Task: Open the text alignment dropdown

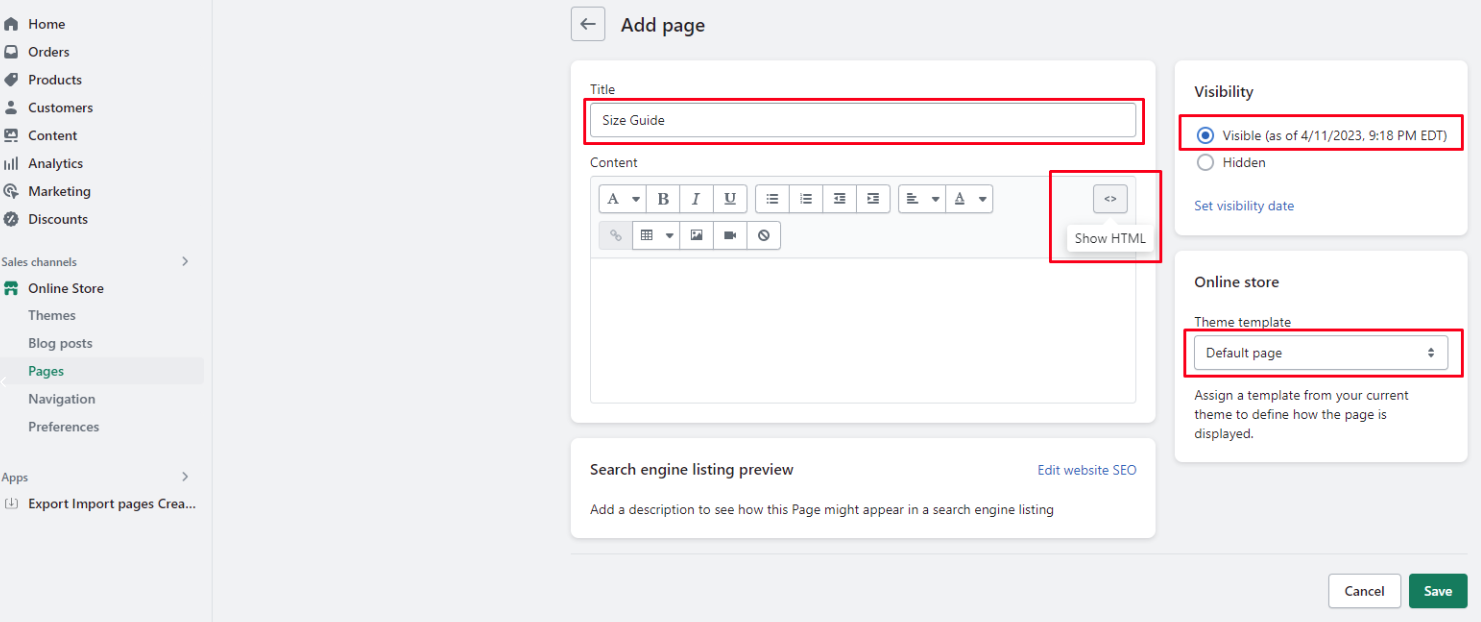Action: (921, 199)
